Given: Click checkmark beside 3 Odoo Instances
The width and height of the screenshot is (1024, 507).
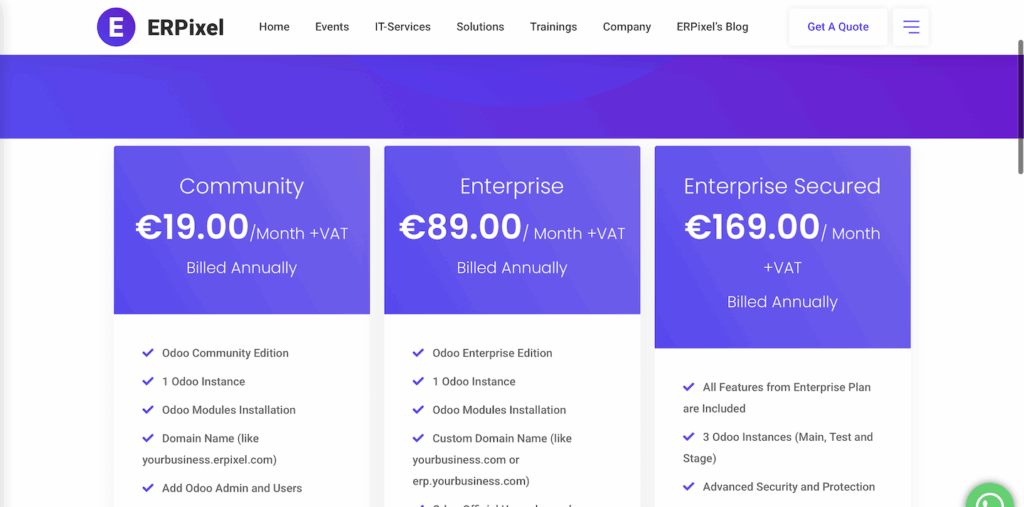Looking at the screenshot, I should 688,436.
